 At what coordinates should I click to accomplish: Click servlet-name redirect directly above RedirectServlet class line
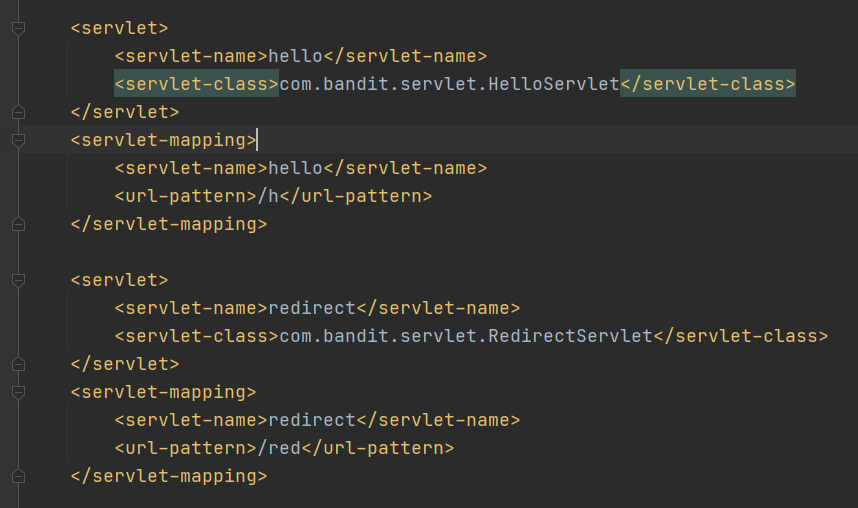[312, 308]
